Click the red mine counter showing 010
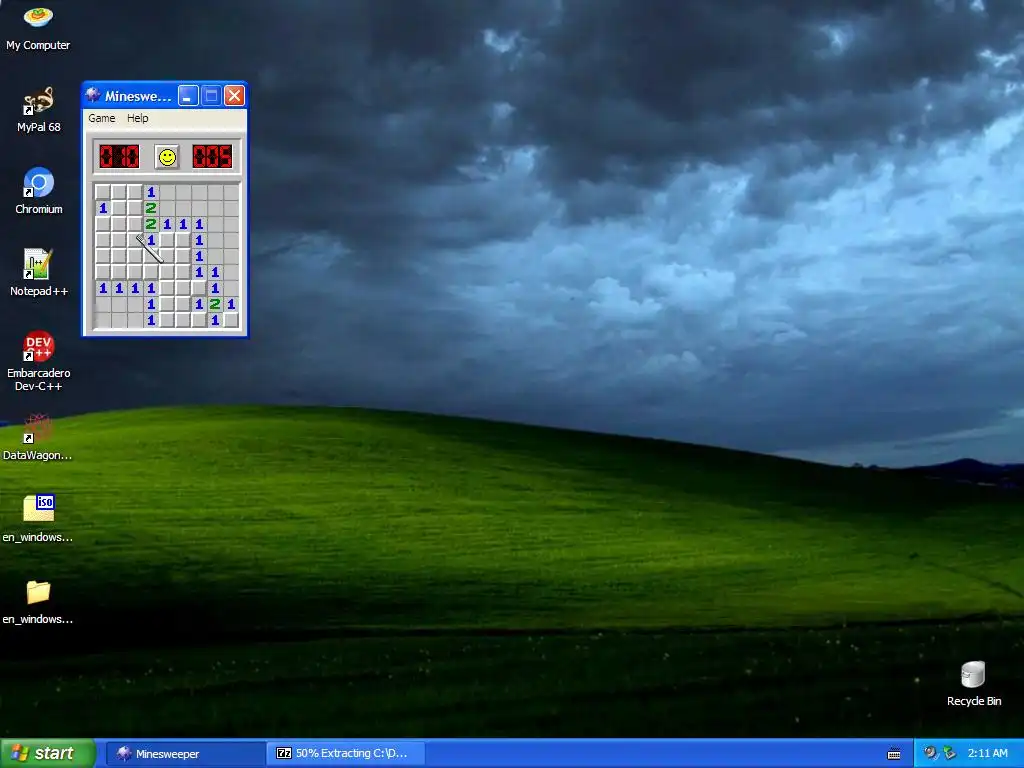 coord(119,157)
